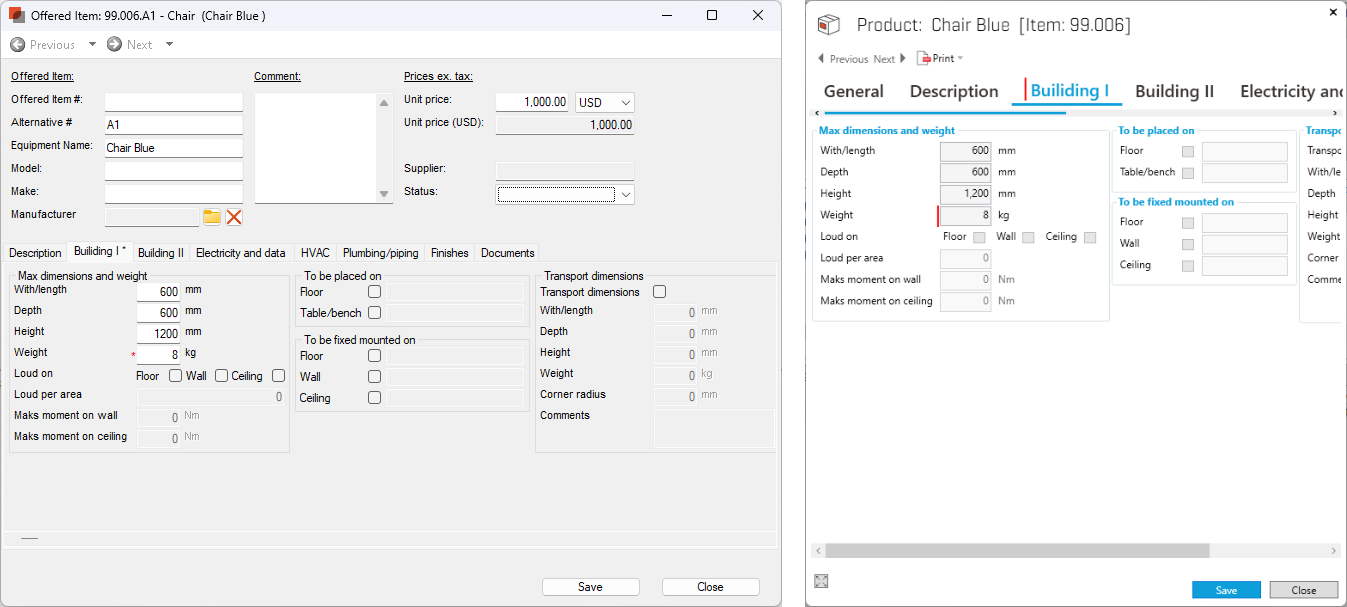
Task: Click the yellow folder icon beside Manufacturer
Action: [x=211, y=217]
